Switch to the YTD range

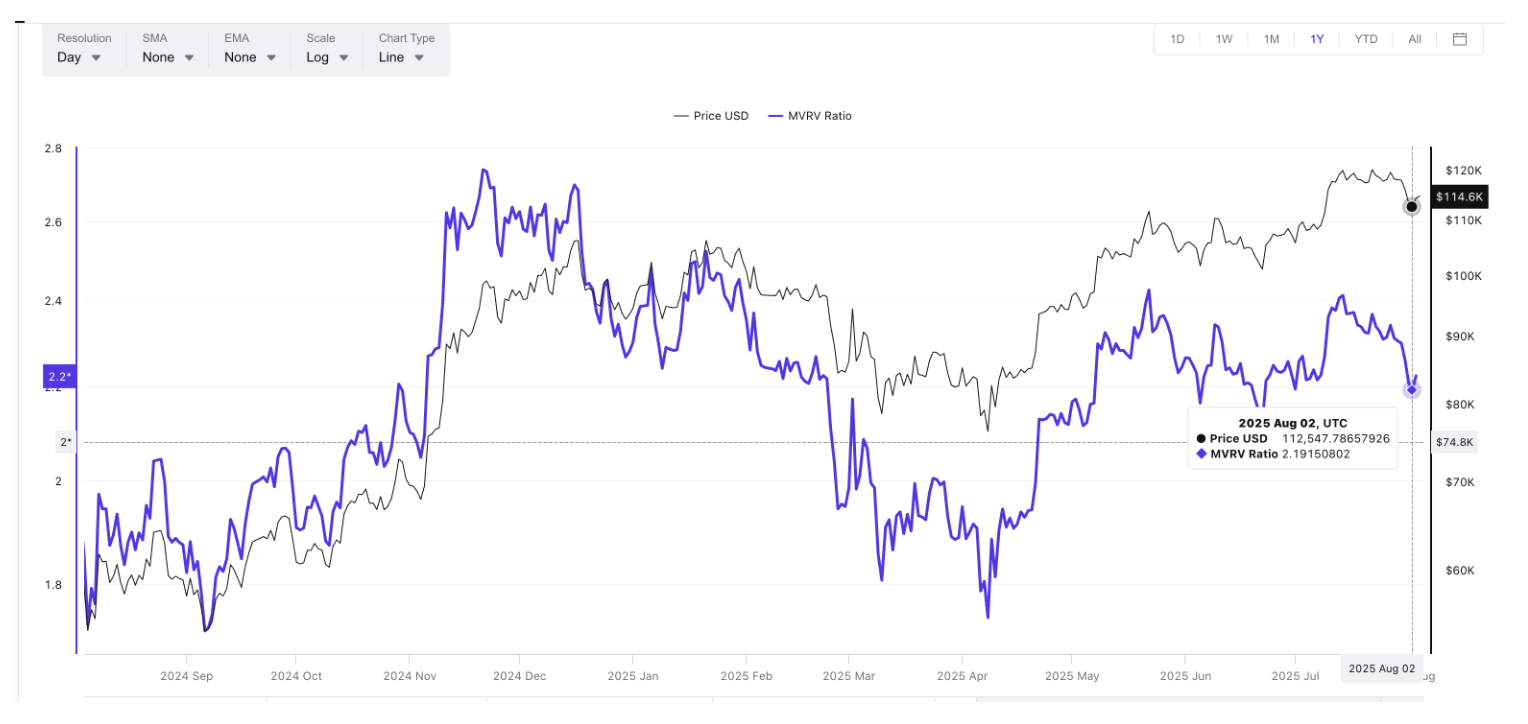1366,39
